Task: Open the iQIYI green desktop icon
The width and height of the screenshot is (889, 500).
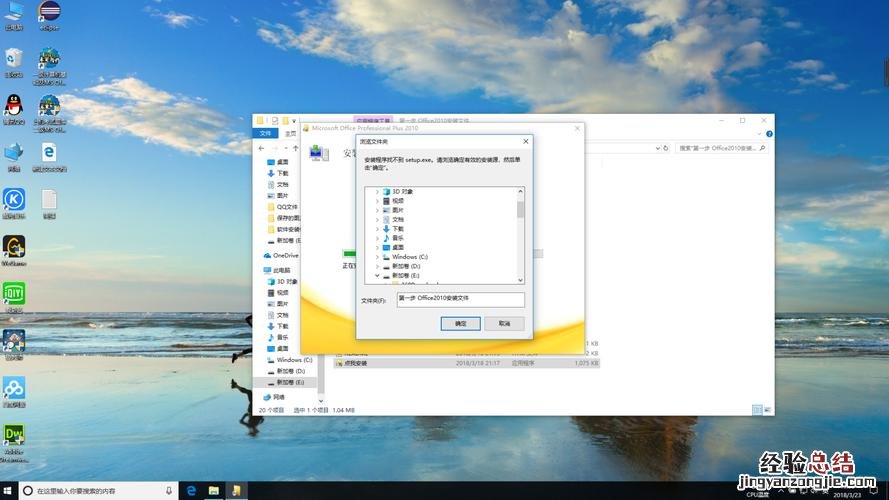Action: [x=14, y=294]
